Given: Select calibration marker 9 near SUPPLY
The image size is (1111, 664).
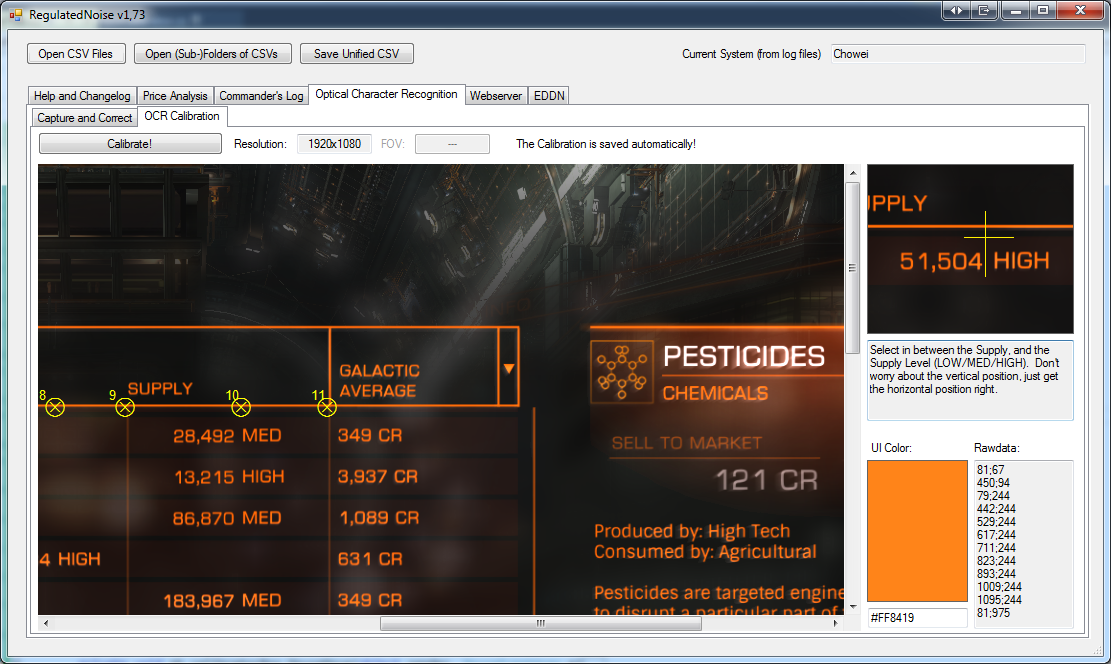Looking at the screenshot, I should point(125,407).
